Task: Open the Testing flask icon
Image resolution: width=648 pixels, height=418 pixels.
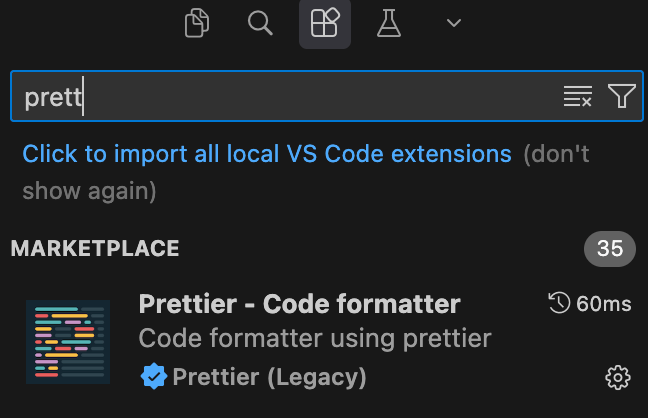Action: [x=389, y=23]
